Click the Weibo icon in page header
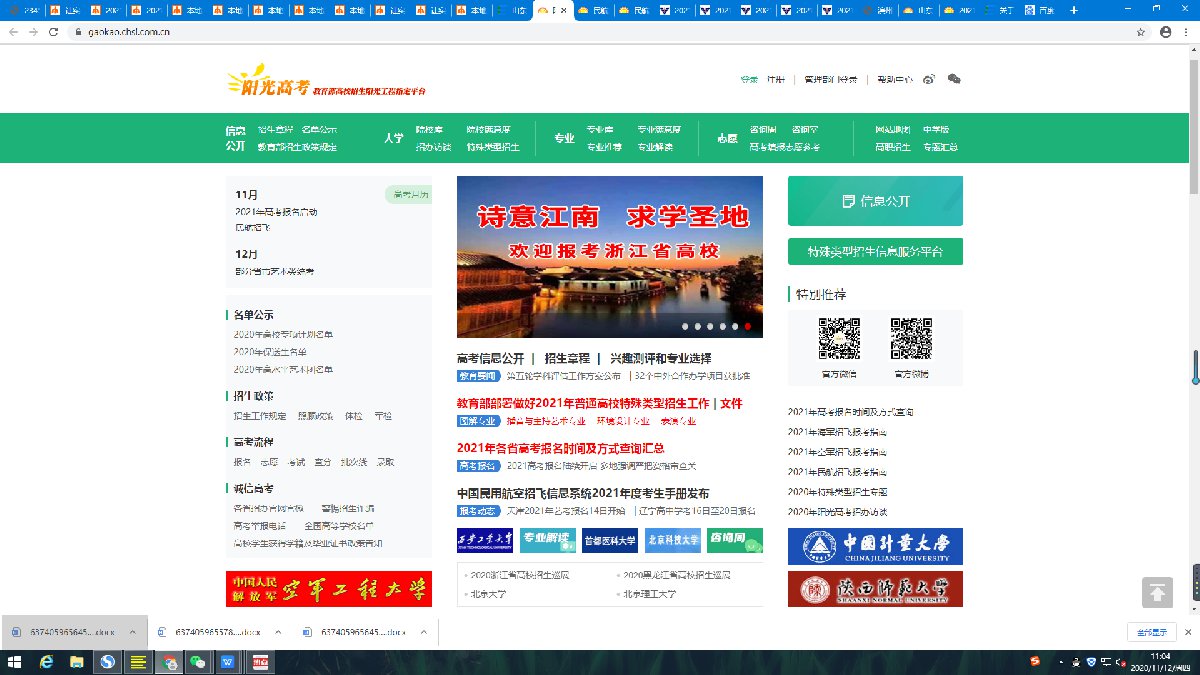Image resolution: width=1200 pixels, height=675 pixels. pos(928,79)
